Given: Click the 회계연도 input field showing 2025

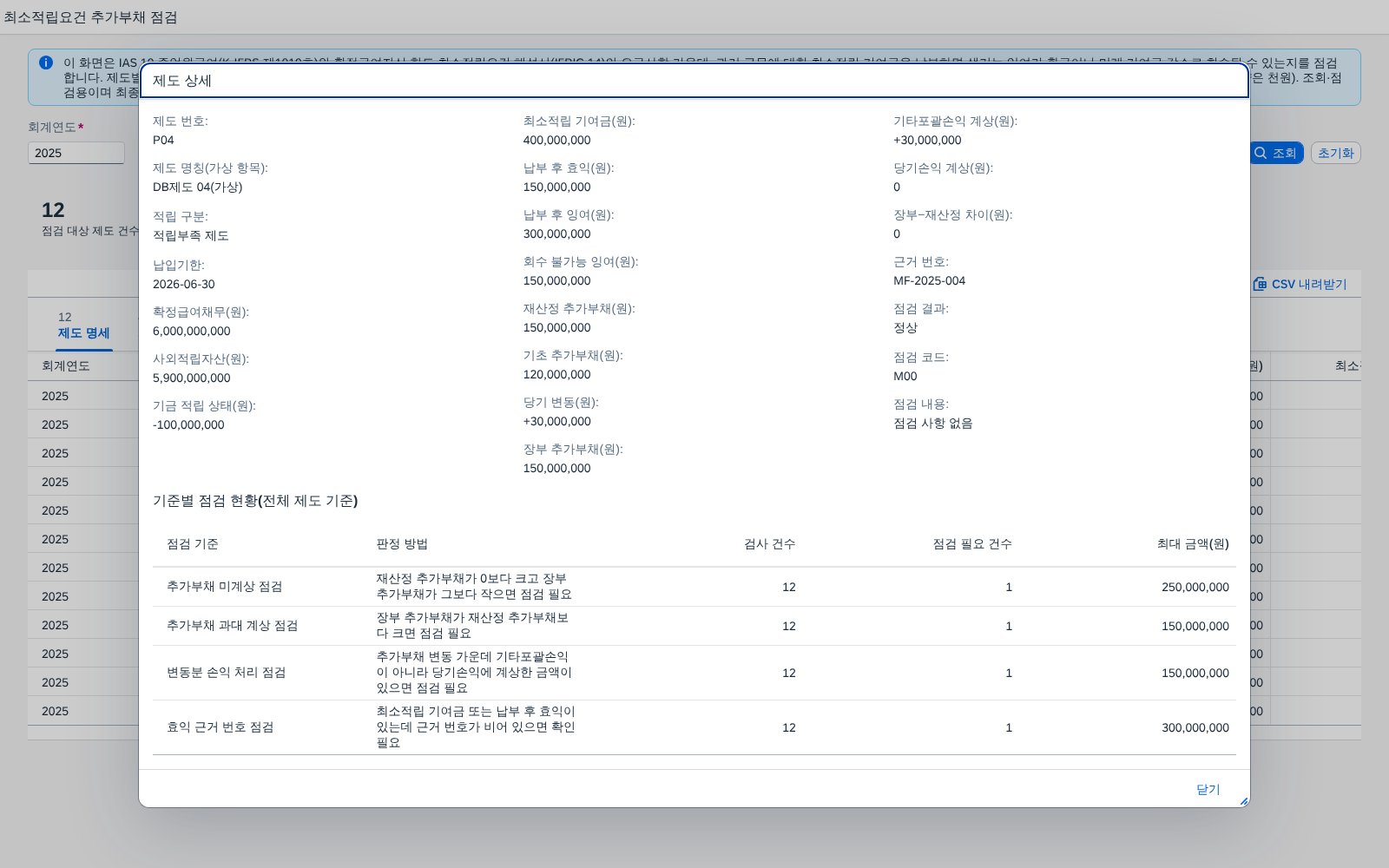Looking at the screenshot, I should (x=76, y=153).
